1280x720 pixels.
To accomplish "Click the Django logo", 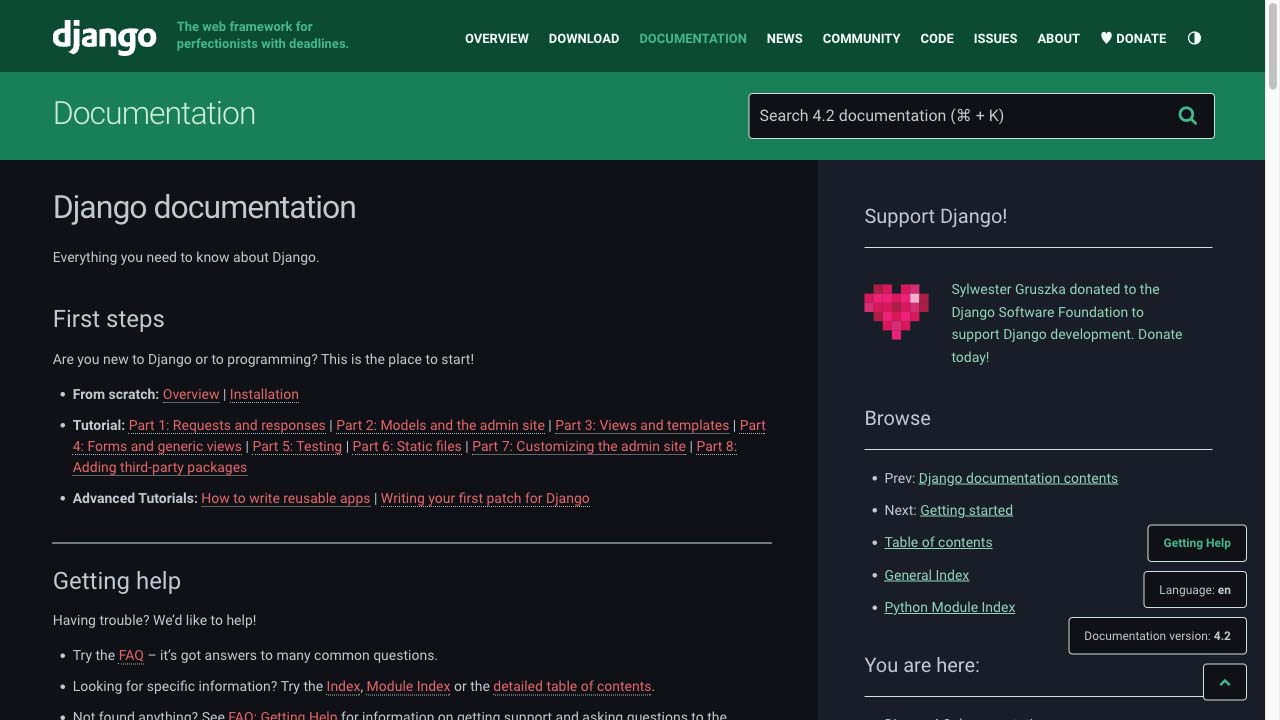I will pyautogui.click(x=104, y=37).
